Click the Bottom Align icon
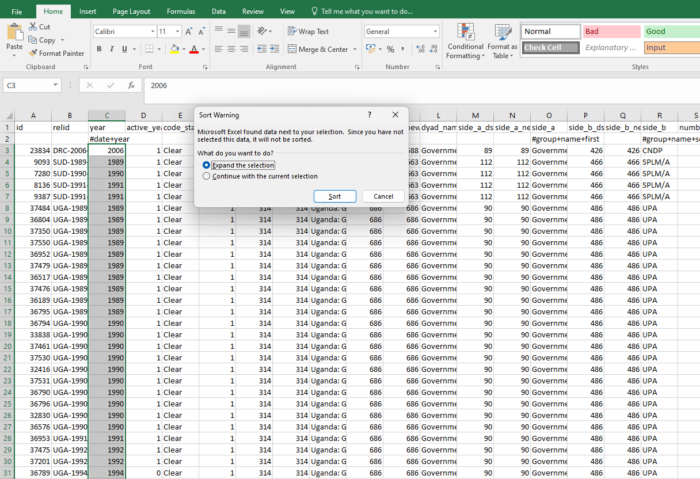The width and height of the screenshot is (700, 479). (244, 31)
